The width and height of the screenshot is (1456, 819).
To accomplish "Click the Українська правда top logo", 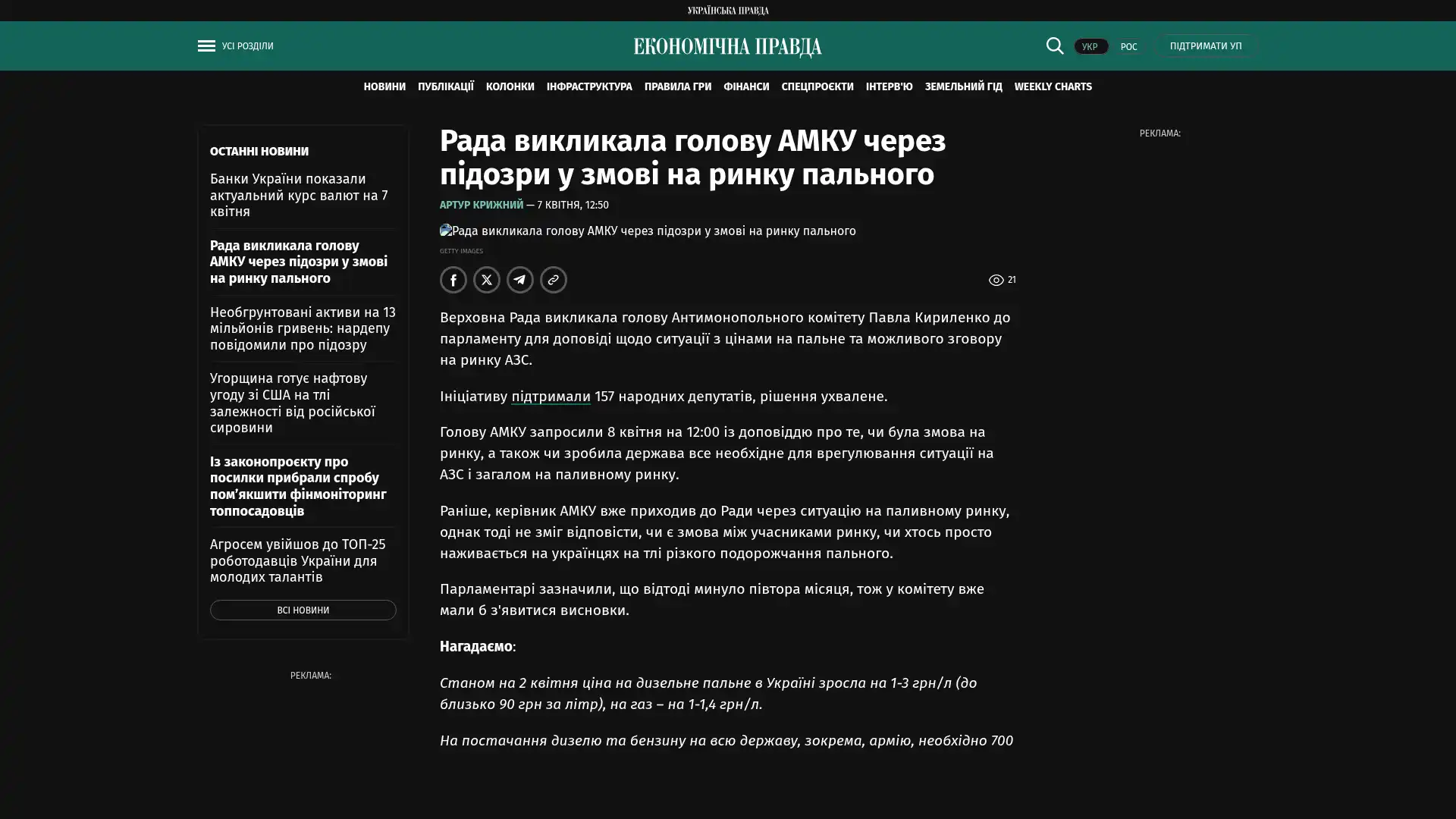I will pos(727,11).
